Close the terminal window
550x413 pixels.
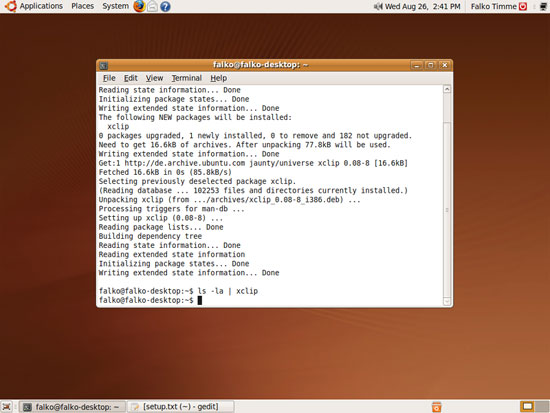click(x=444, y=65)
